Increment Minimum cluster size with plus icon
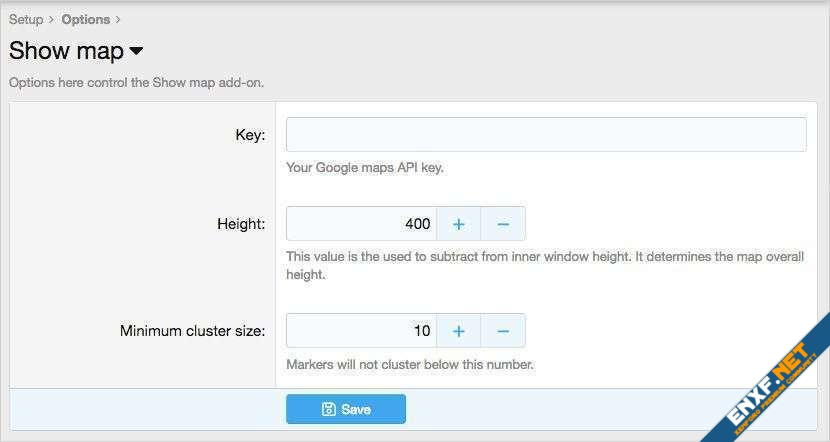The height and width of the screenshot is (442, 830). coord(458,331)
